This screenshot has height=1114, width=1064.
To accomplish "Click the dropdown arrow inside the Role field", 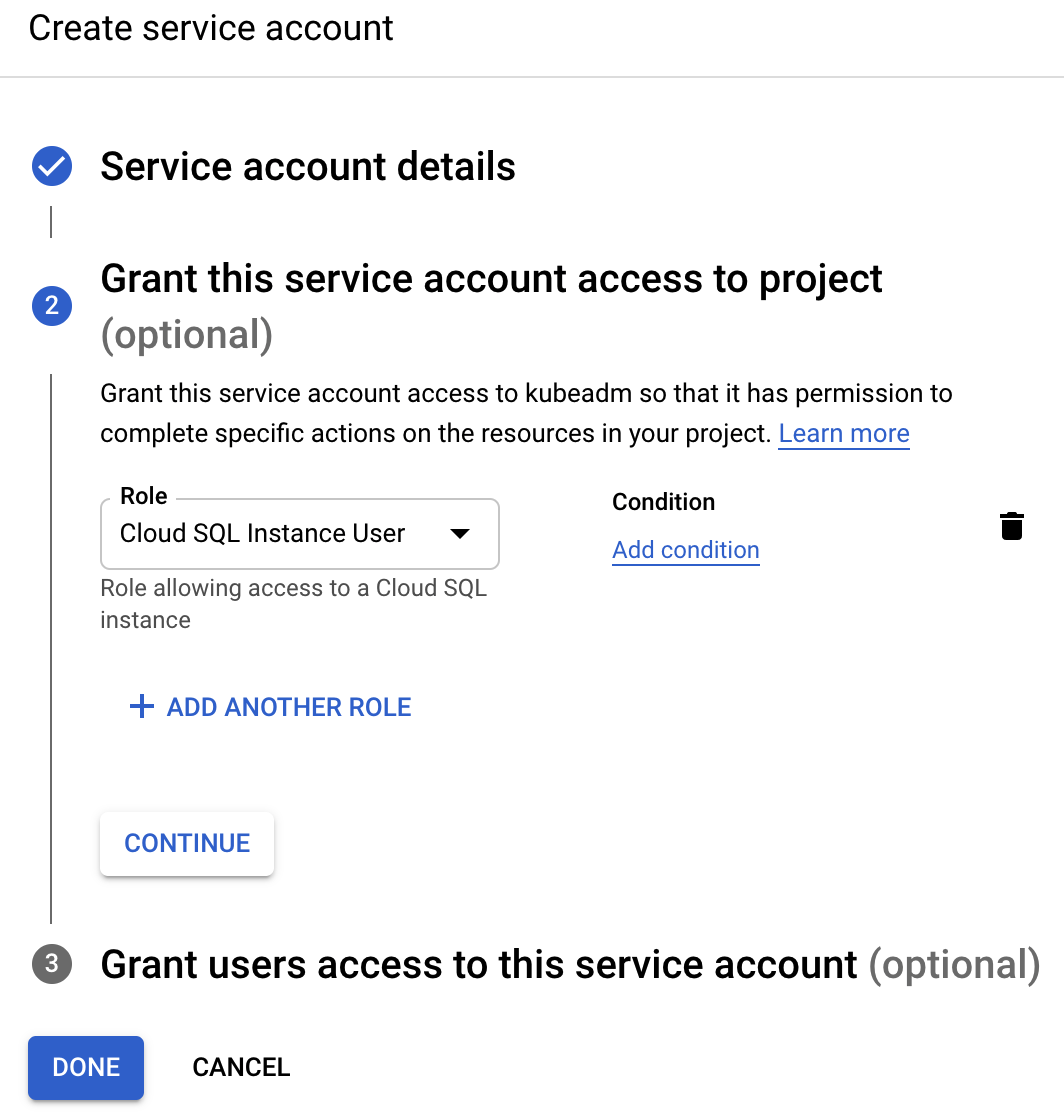I will (460, 534).
